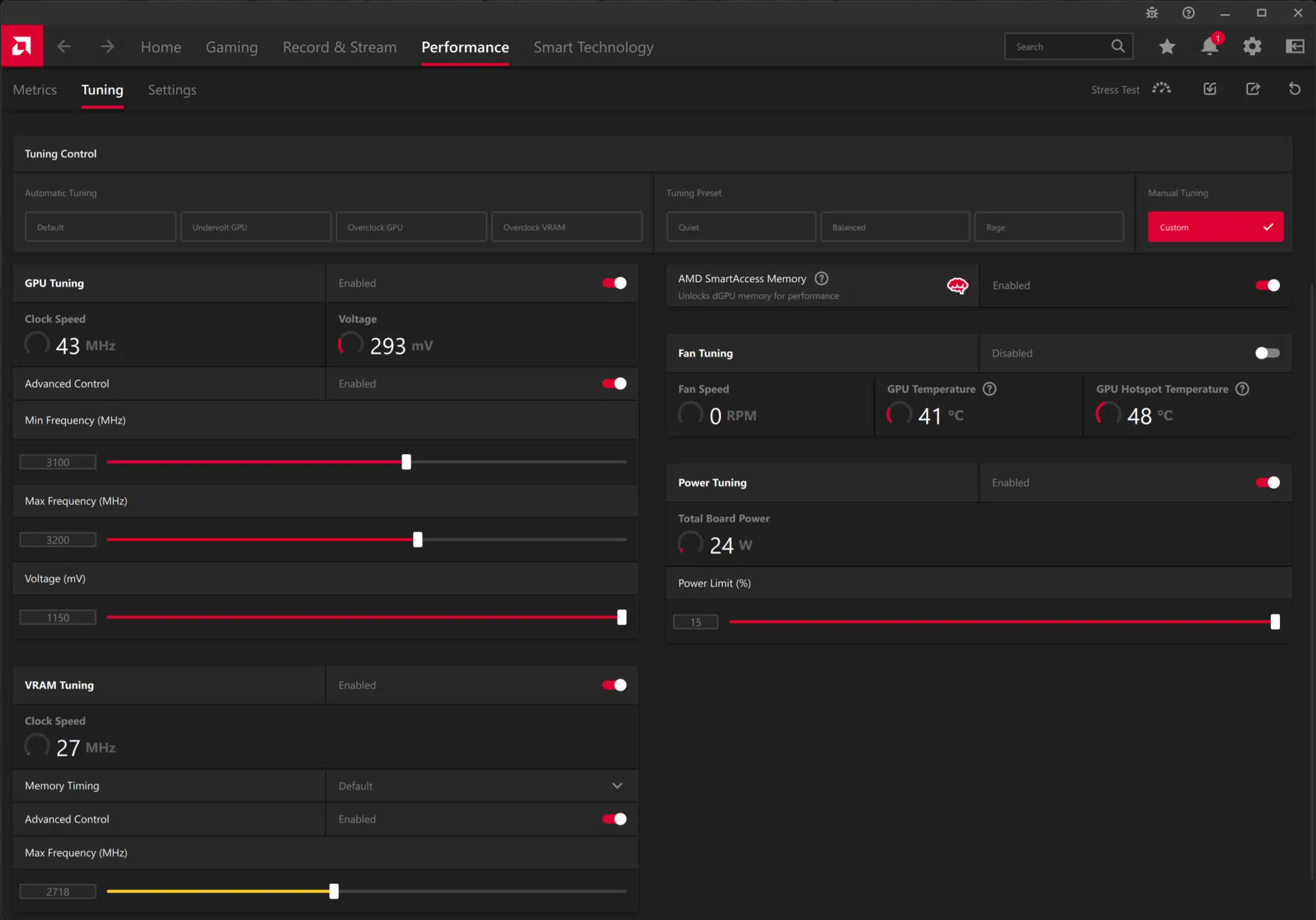Start Stress Test gauge icon
Image resolution: width=1316 pixels, height=920 pixels.
coord(1162,89)
